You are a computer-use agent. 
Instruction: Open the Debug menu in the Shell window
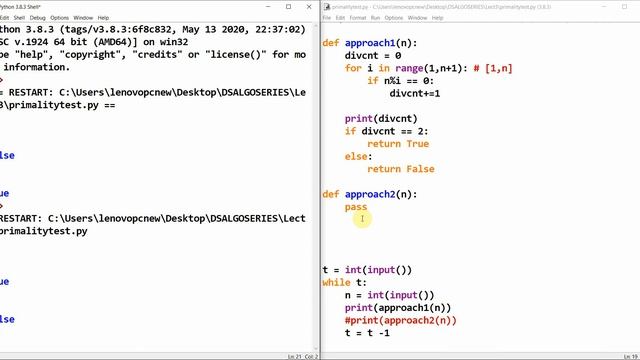pyautogui.click(x=38, y=18)
